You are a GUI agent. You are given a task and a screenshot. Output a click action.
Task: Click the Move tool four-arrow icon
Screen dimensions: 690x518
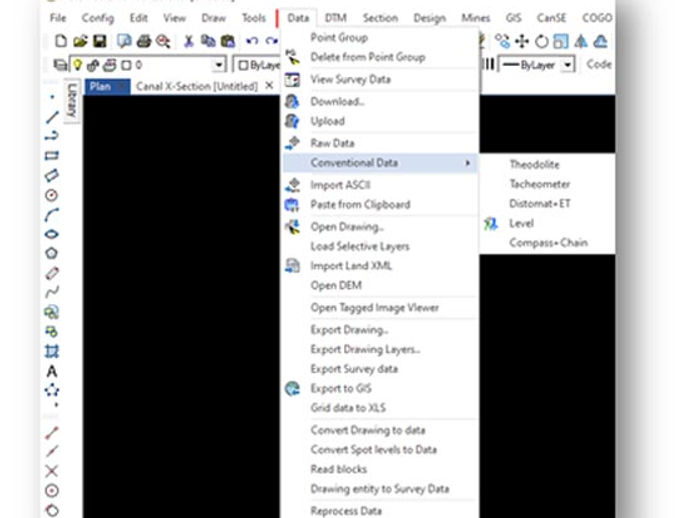tap(522, 41)
